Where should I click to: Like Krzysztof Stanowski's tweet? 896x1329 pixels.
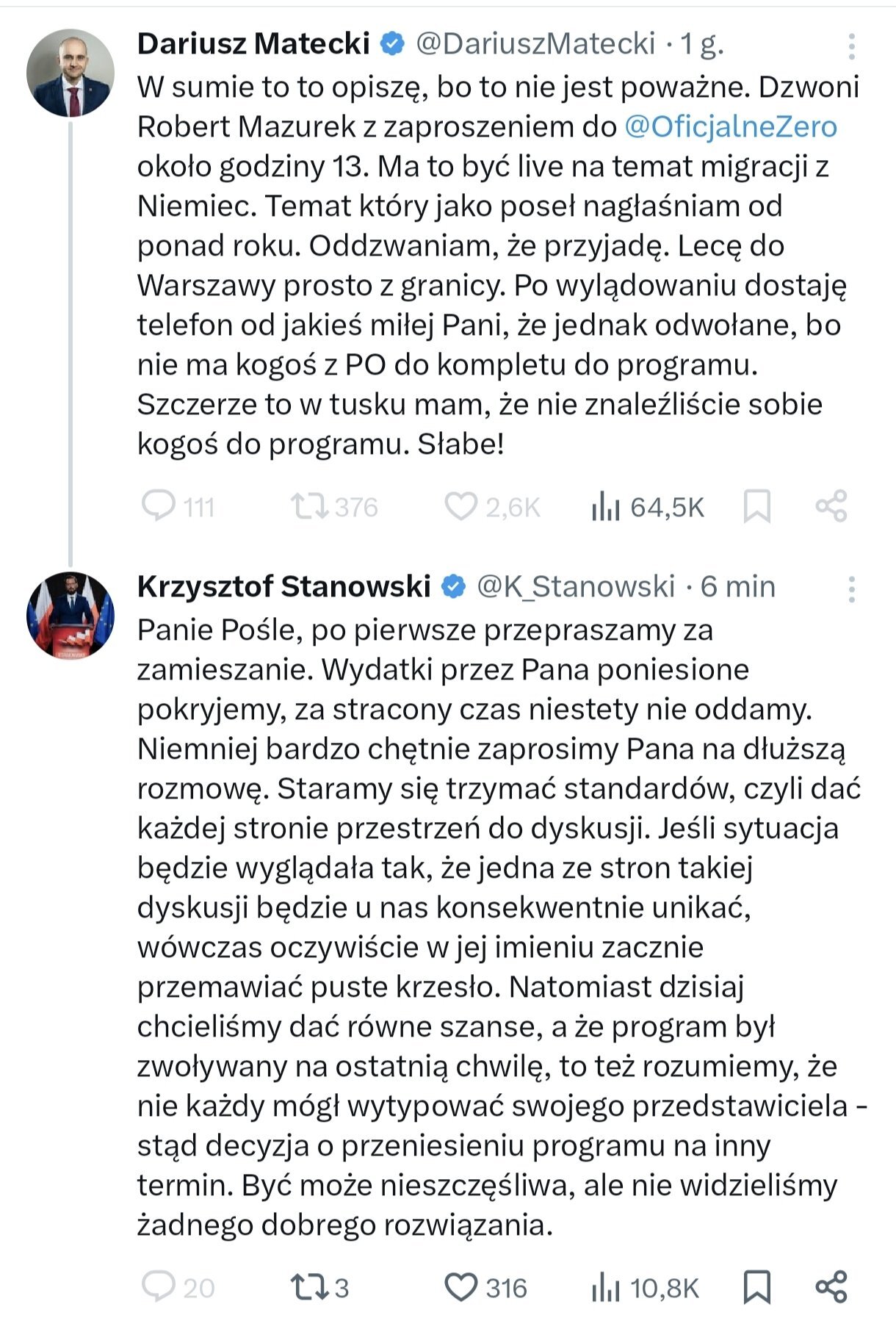click(x=461, y=1287)
